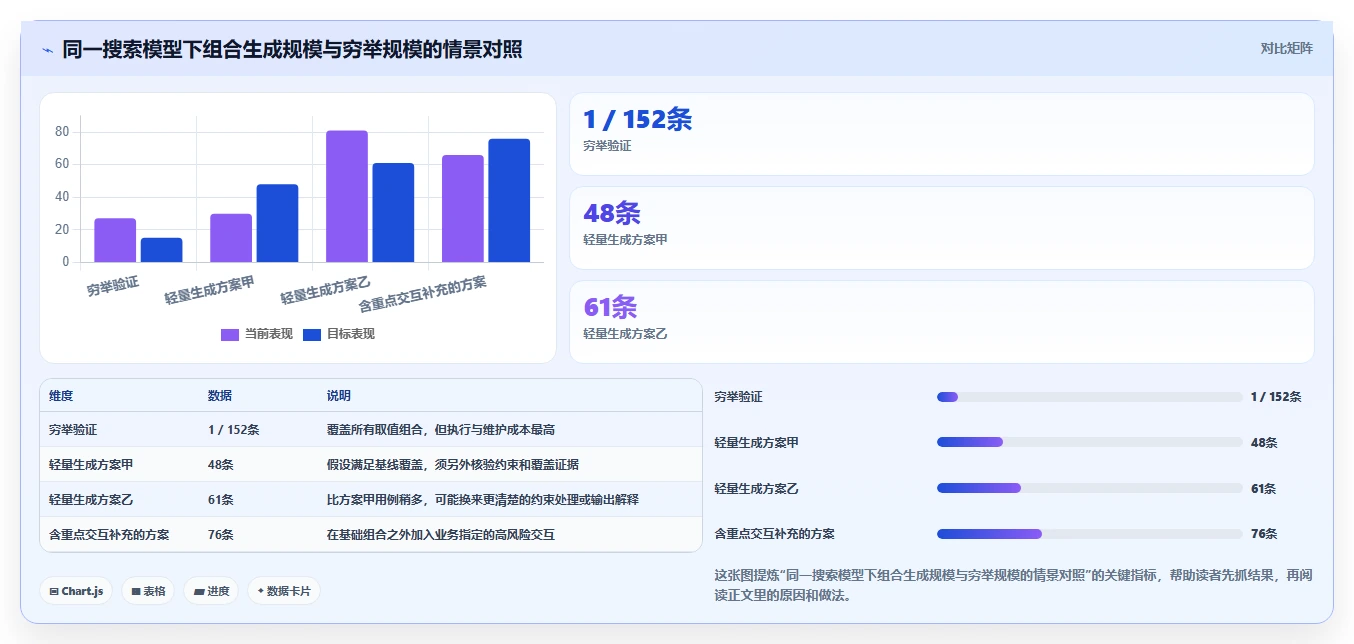Click the 轻量生成方案甲 progress bar
This screenshot has height=644, width=1354.
(x=1089, y=442)
